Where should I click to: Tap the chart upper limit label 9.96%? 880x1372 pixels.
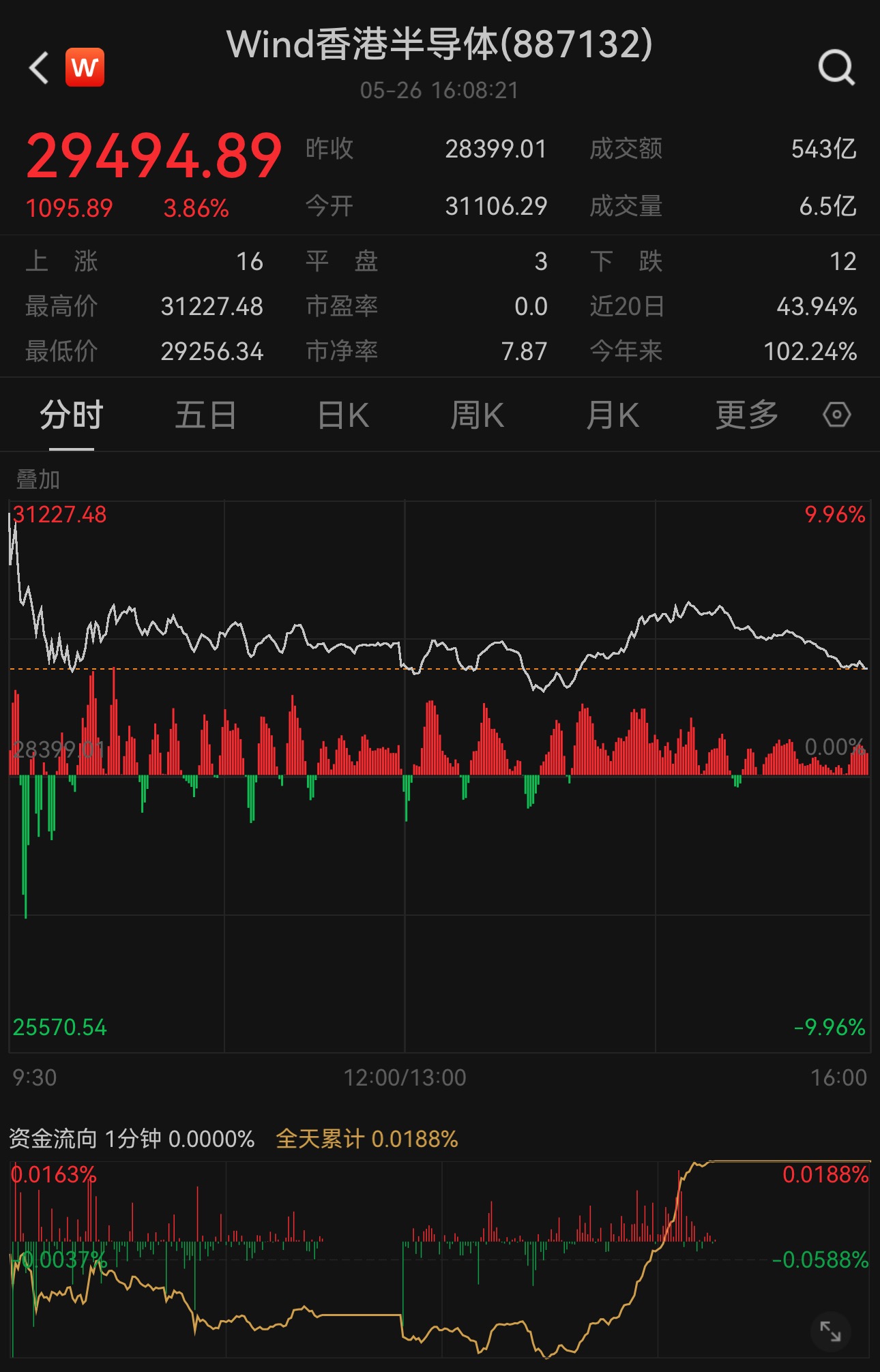pos(835,514)
